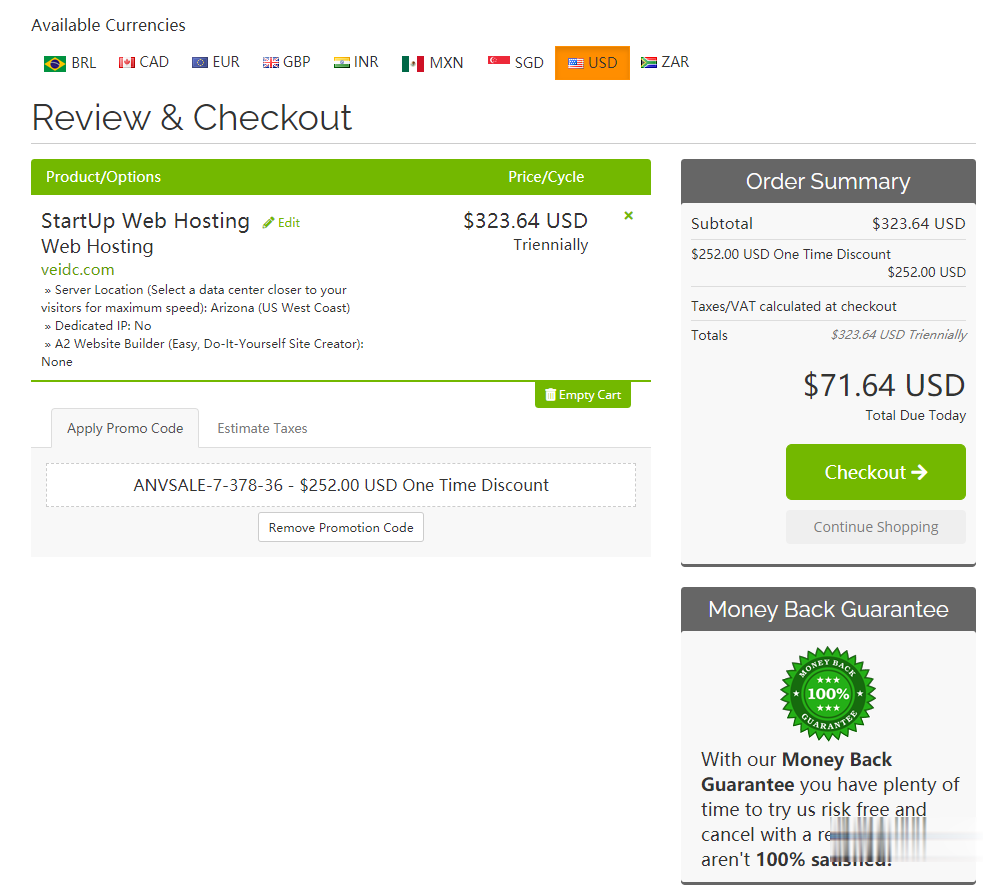Click Continue Shopping button
The image size is (1007, 890).
[875, 527]
